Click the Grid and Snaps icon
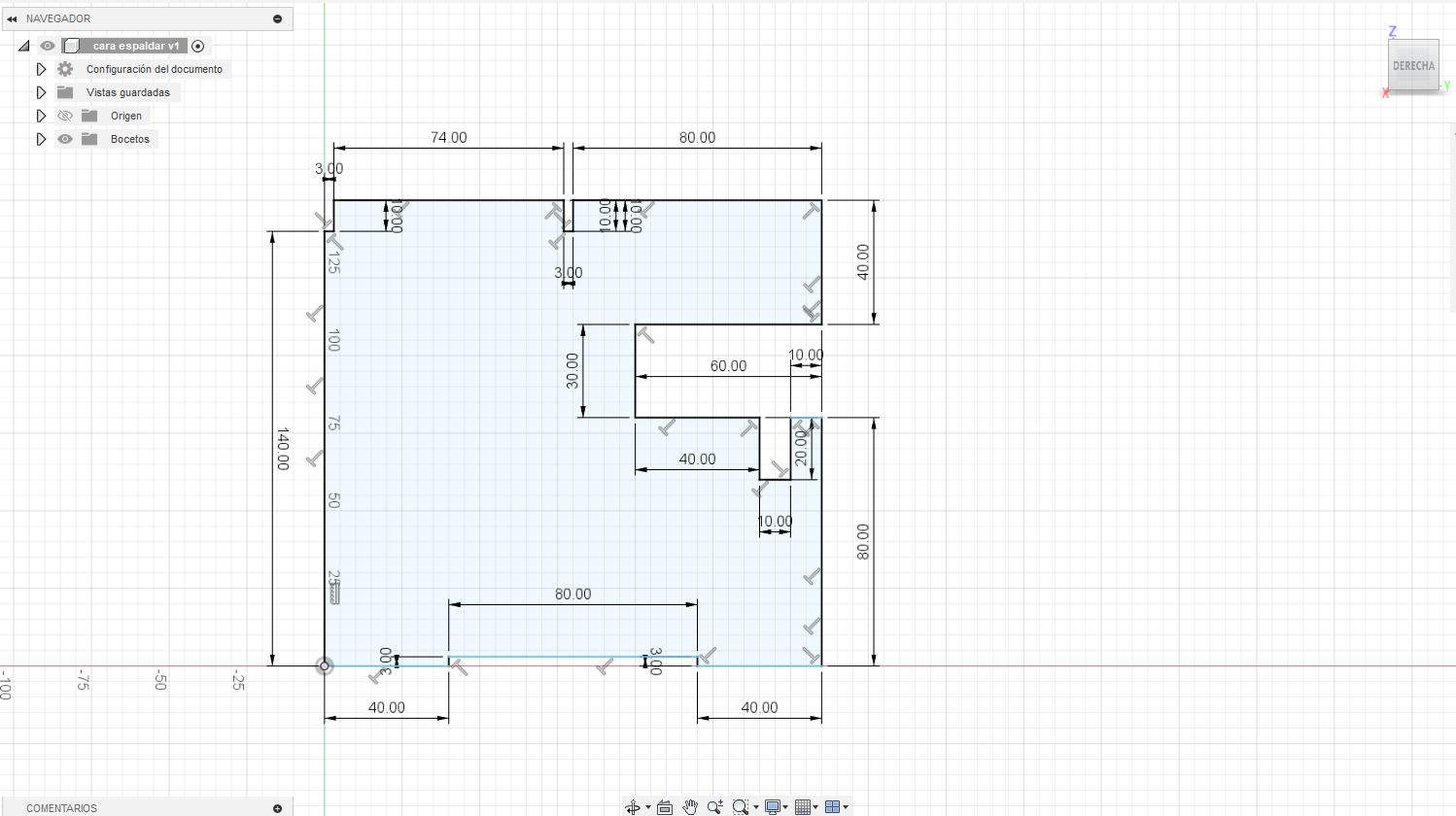1456x816 pixels. pyautogui.click(x=803, y=807)
